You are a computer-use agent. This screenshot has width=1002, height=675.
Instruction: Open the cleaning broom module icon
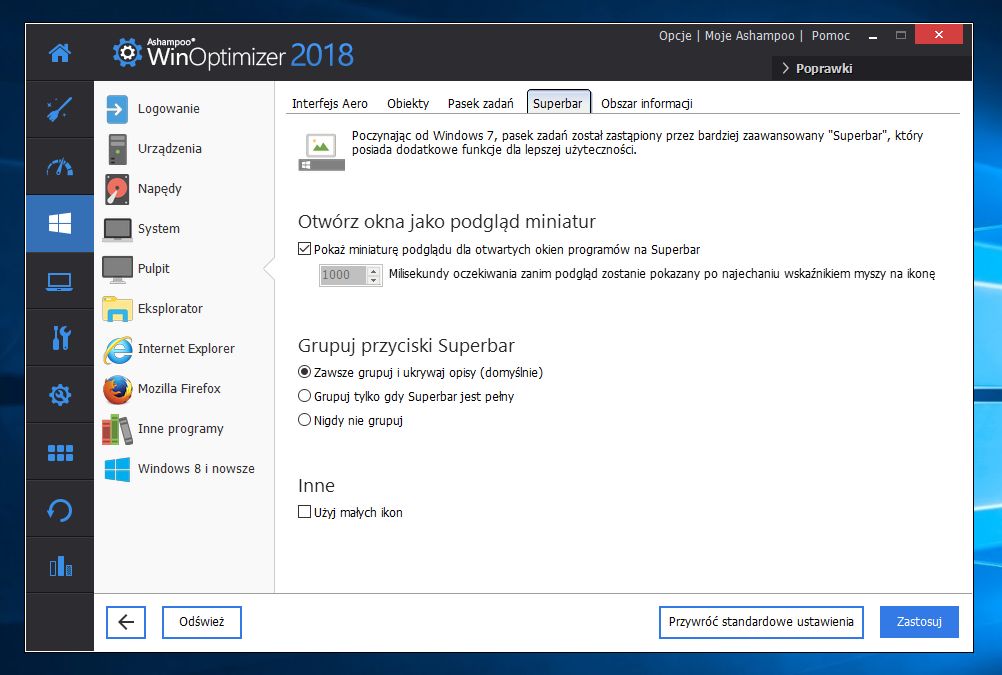coord(59,109)
